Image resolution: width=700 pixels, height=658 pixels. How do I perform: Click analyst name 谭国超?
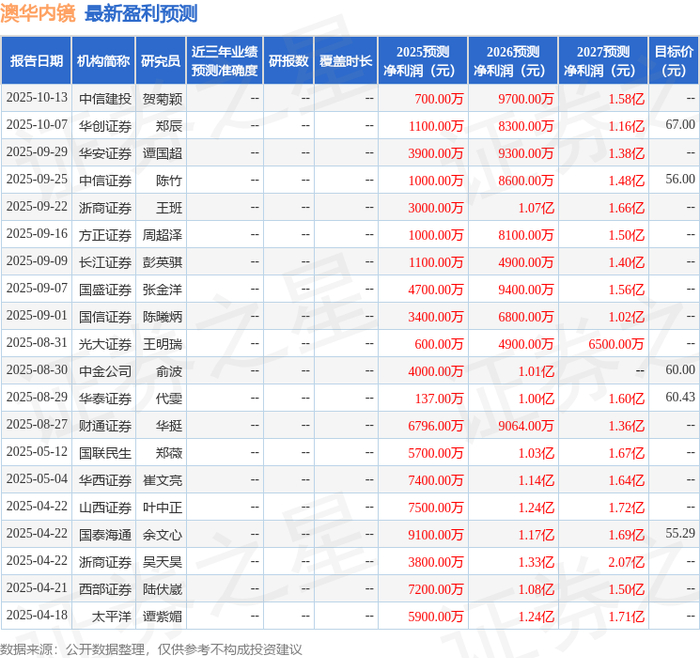coord(162,153)
